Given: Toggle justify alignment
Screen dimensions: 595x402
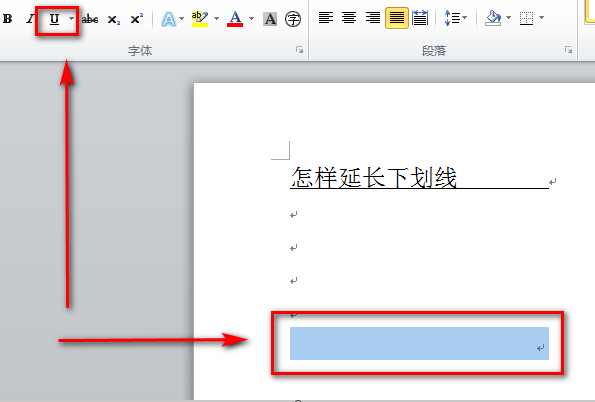Looking at the screenshot, I should pyautogui.click(x=397, y=18).
